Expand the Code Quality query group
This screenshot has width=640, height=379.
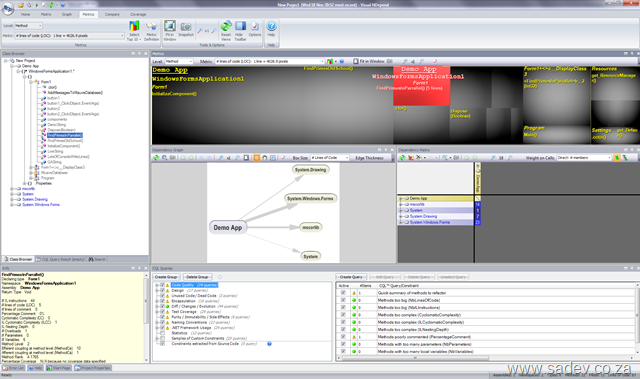coord(157,285)
